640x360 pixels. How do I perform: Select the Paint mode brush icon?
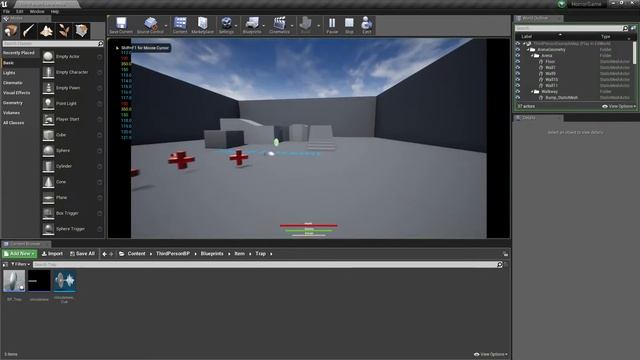coord(28,31)
